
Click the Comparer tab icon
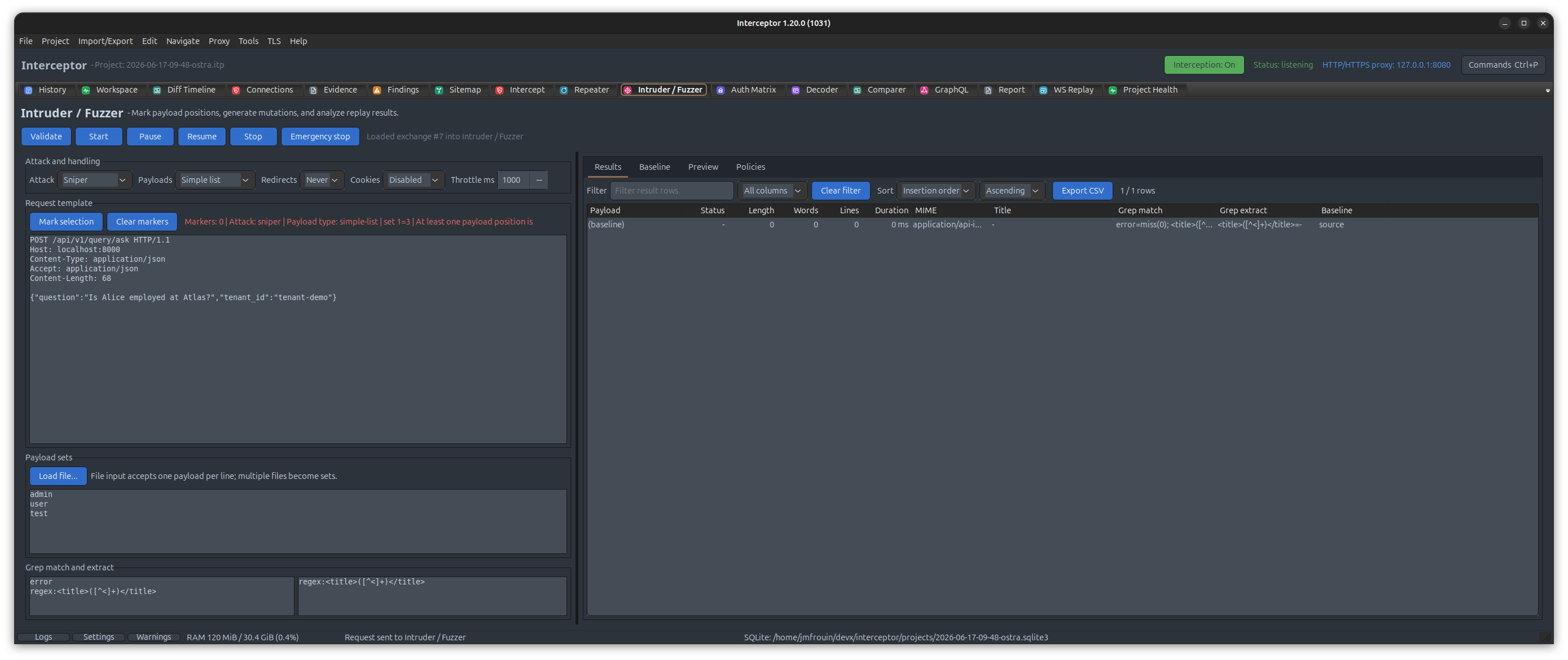[857, 90]
